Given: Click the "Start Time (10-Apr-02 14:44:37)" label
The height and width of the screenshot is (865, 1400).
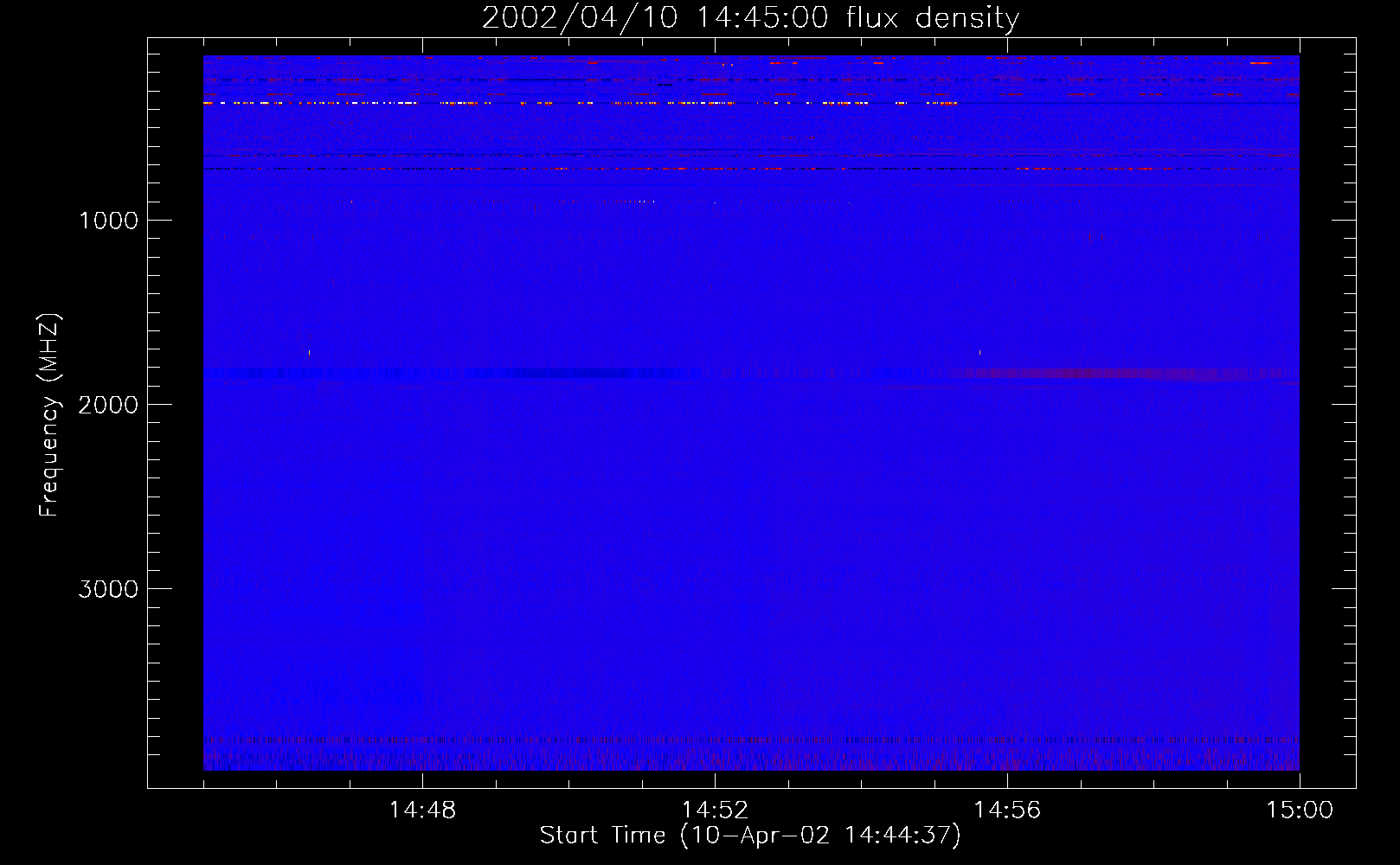Looking at the screenshot, I should 750,836.
